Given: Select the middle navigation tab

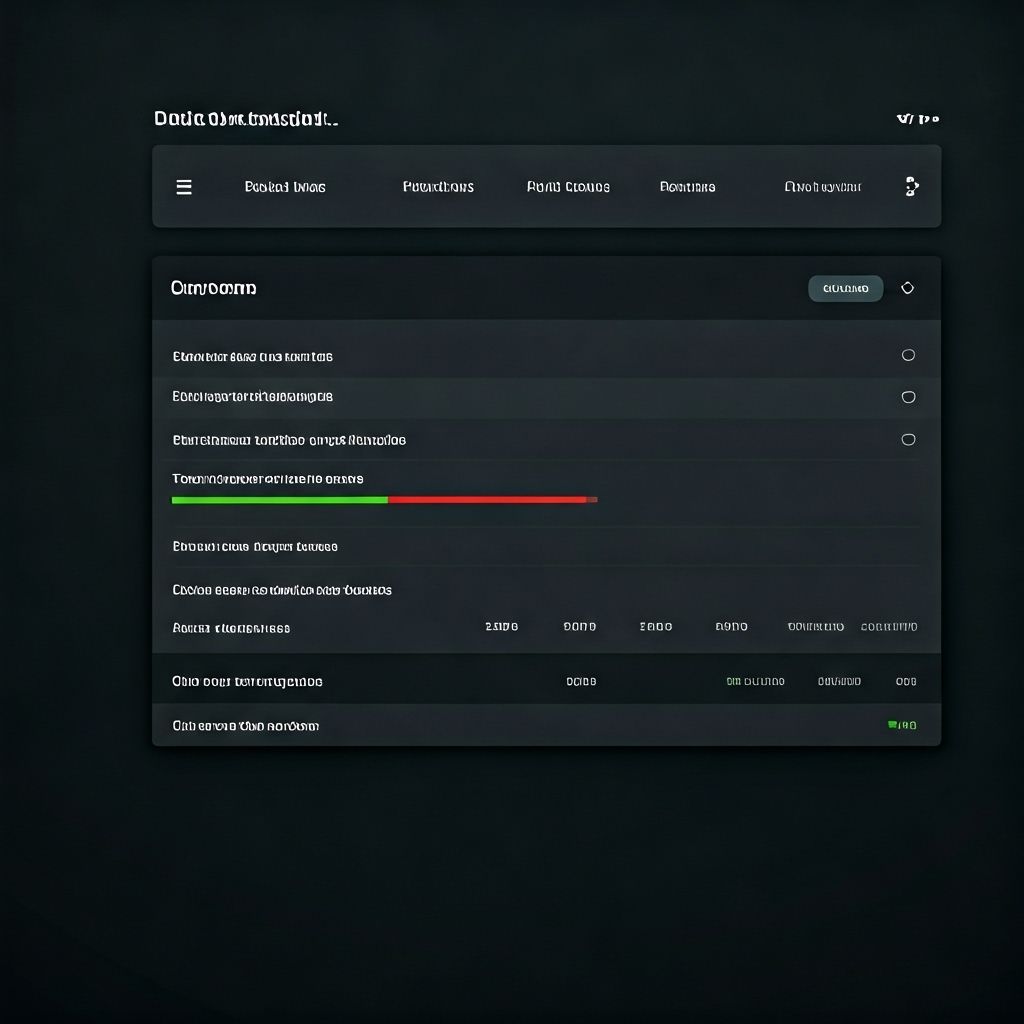Looking at the screenshot, I should click(568, 187).
